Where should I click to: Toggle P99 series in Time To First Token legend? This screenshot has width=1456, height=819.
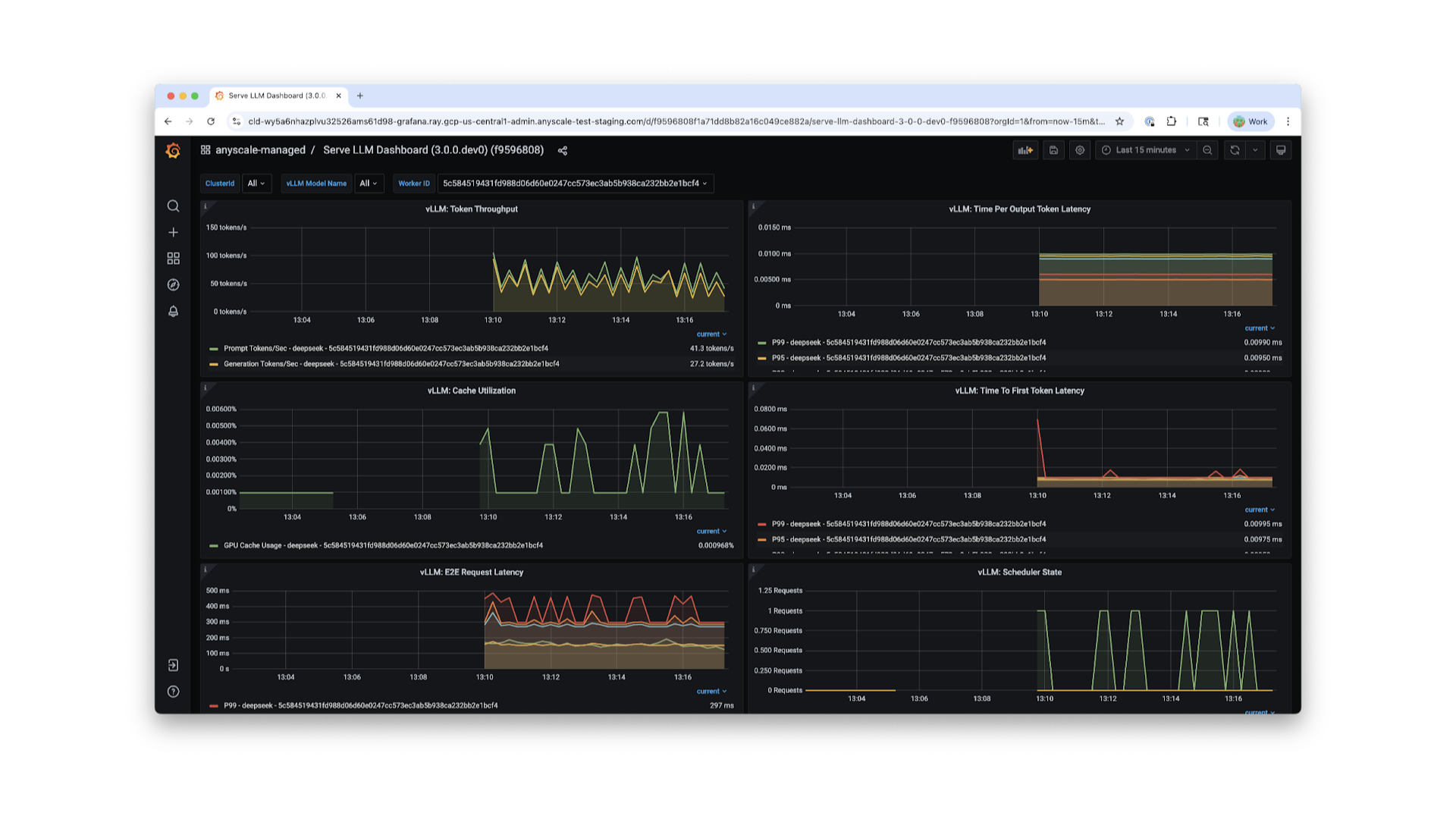click(908, 524)
